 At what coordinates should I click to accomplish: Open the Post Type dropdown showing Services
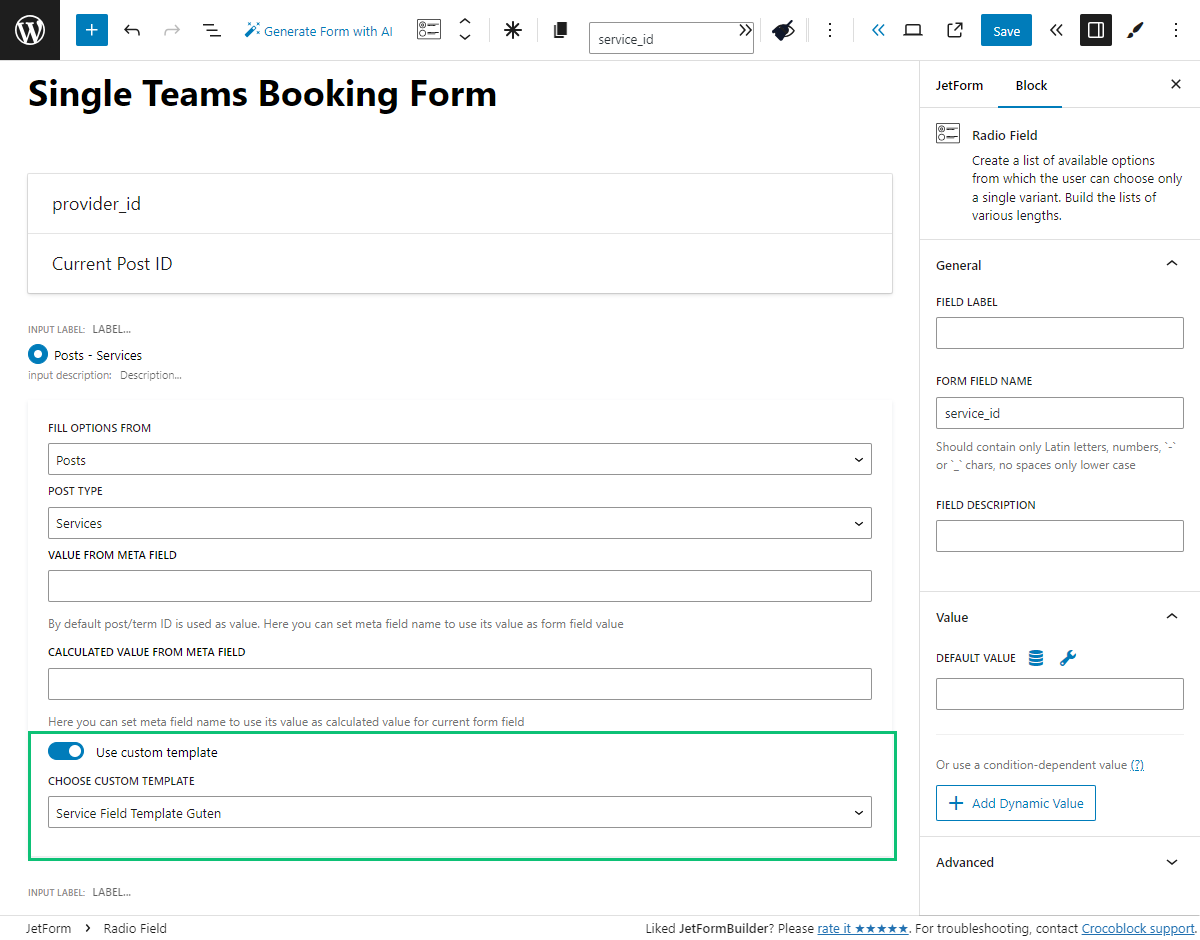point(459,522)
